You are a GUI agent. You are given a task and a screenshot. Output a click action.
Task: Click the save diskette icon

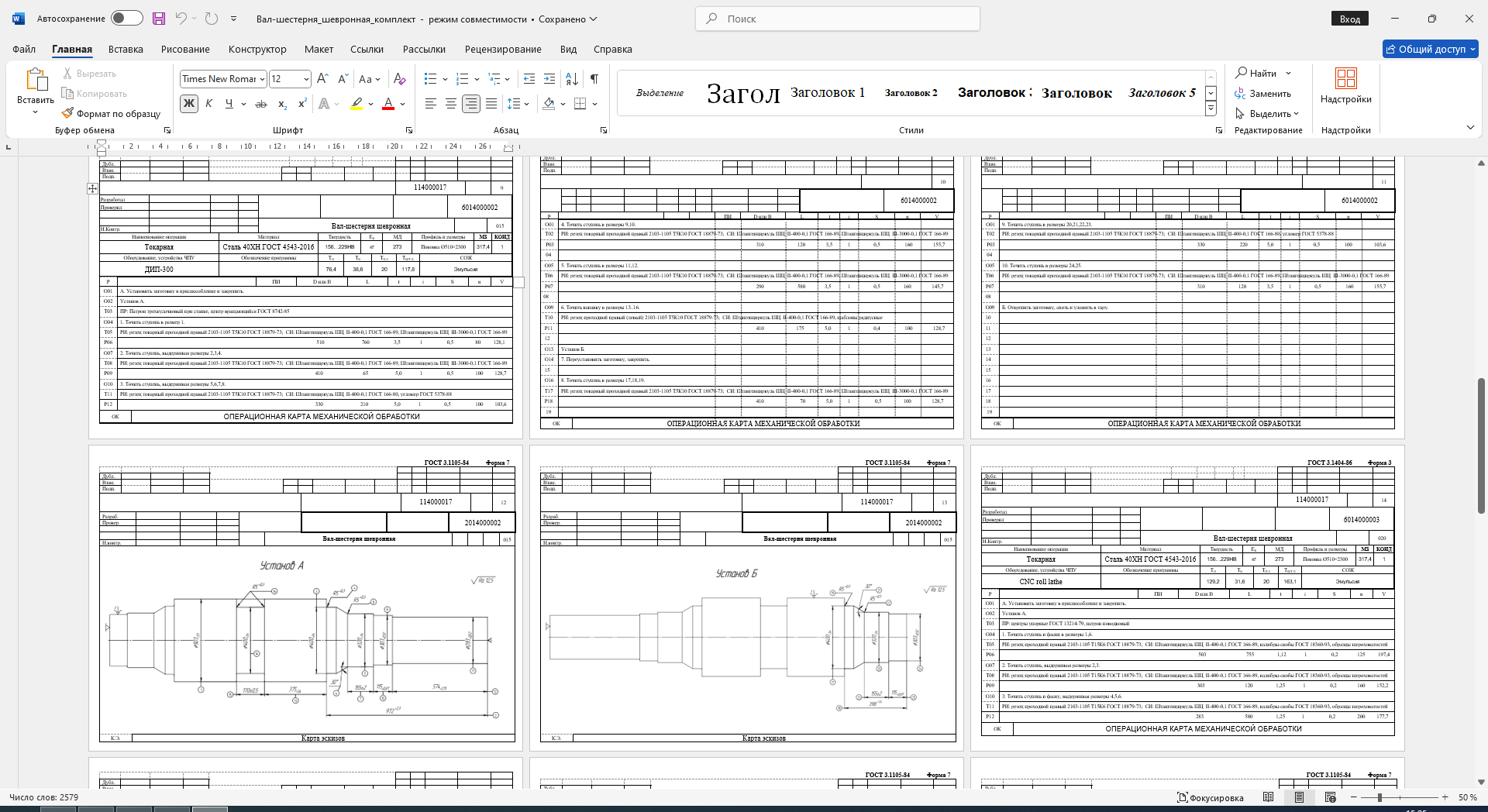click(158, 19)
